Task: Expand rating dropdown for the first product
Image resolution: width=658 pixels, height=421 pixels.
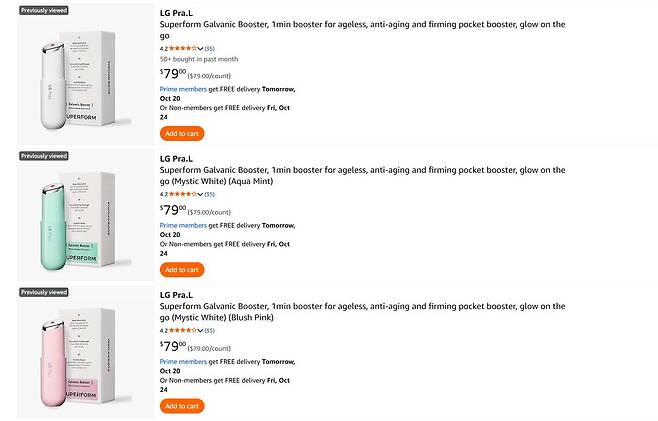Action: pos(201,48)
